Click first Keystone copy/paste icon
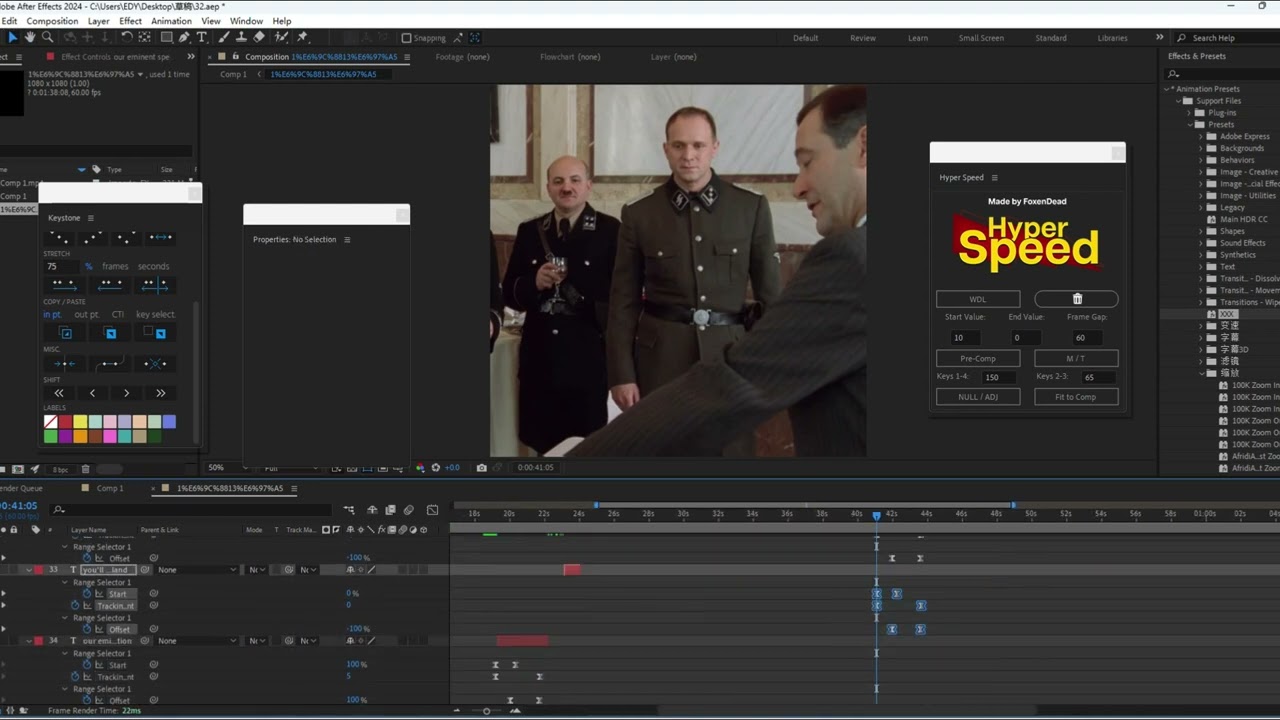Viewport: 1280px width, 720px height. point(66,333)
